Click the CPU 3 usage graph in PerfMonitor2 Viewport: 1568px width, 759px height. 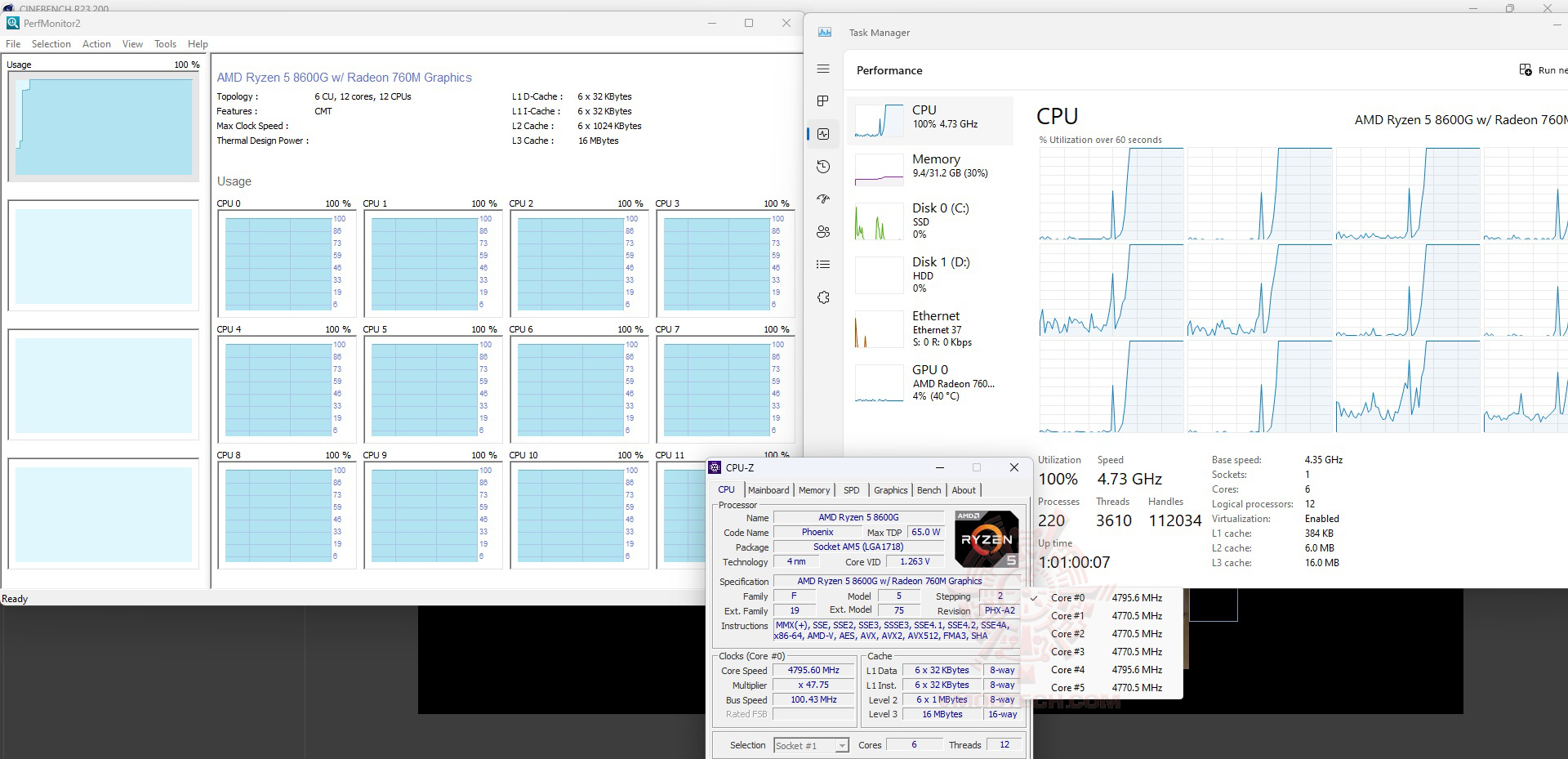(724, 264)
